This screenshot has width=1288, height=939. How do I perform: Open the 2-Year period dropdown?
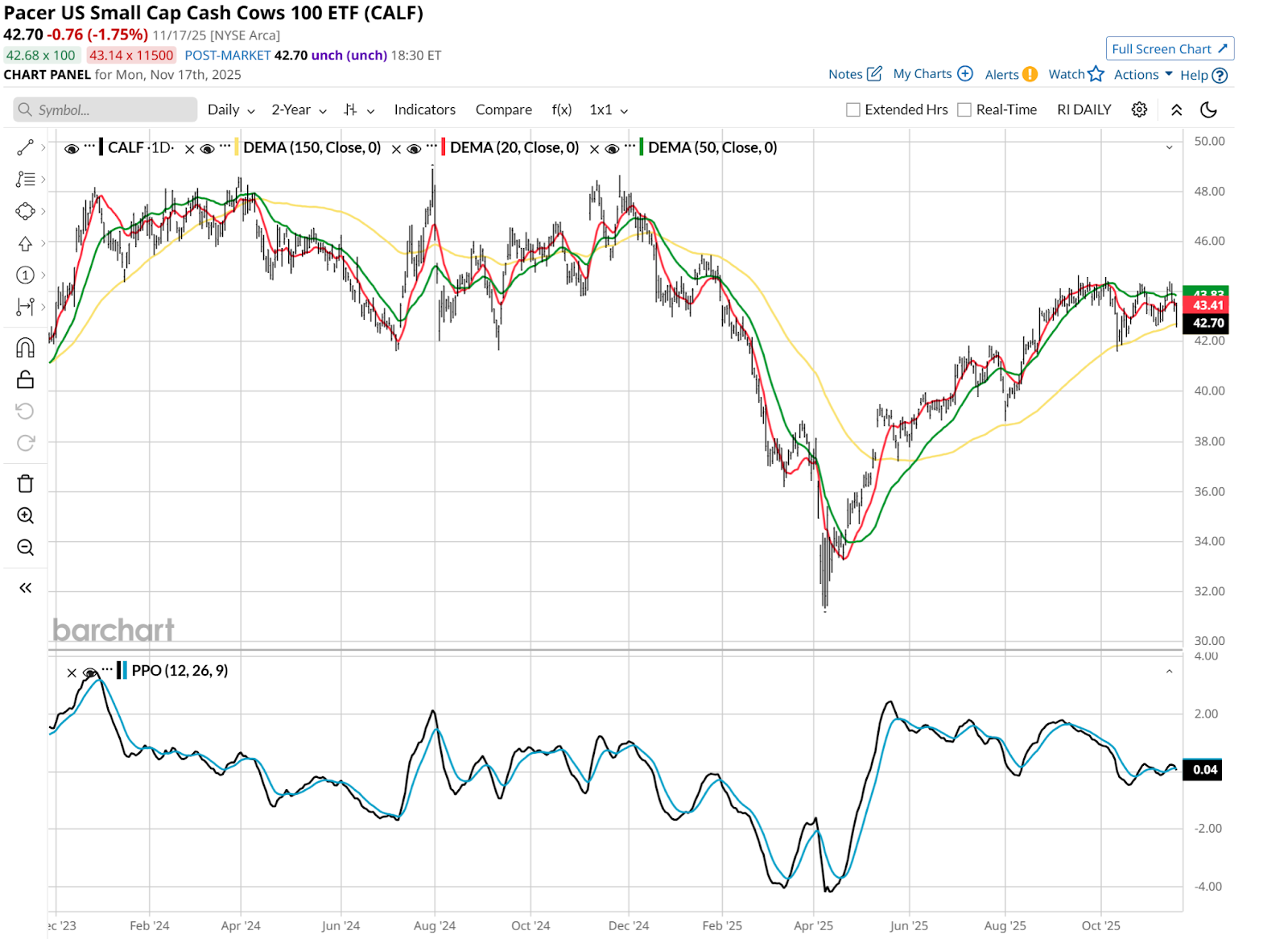pyautogui.click(x=299, y=110)
